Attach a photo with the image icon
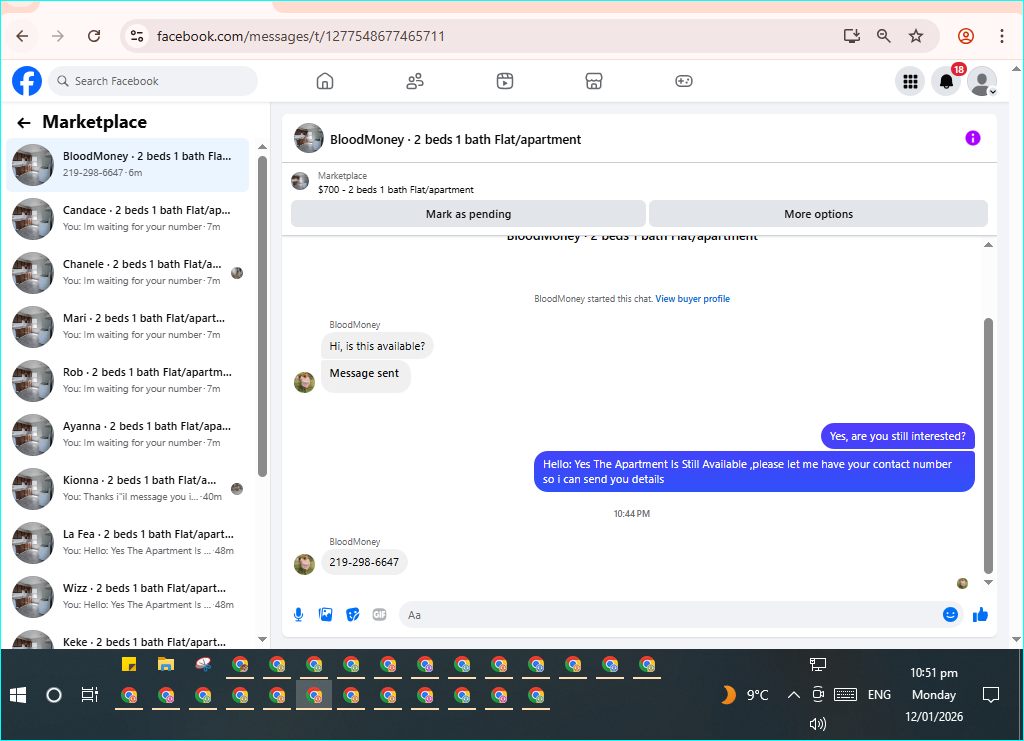This screenshot has width=1024, height=741. click(x=325, y=614)
